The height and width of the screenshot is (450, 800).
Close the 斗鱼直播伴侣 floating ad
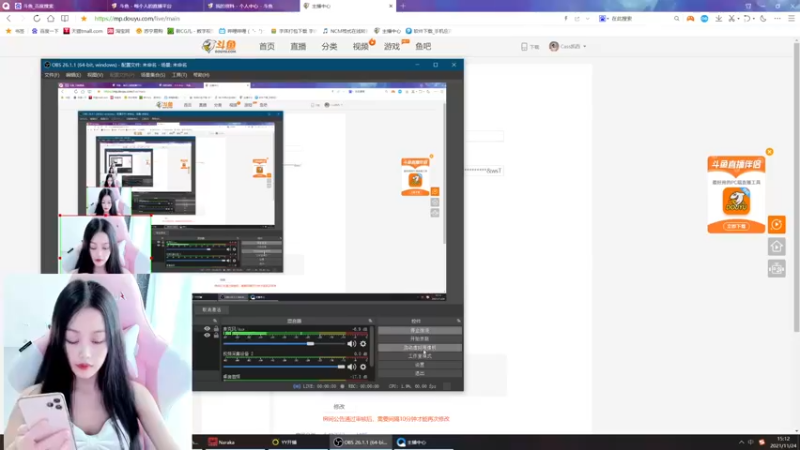769,152
